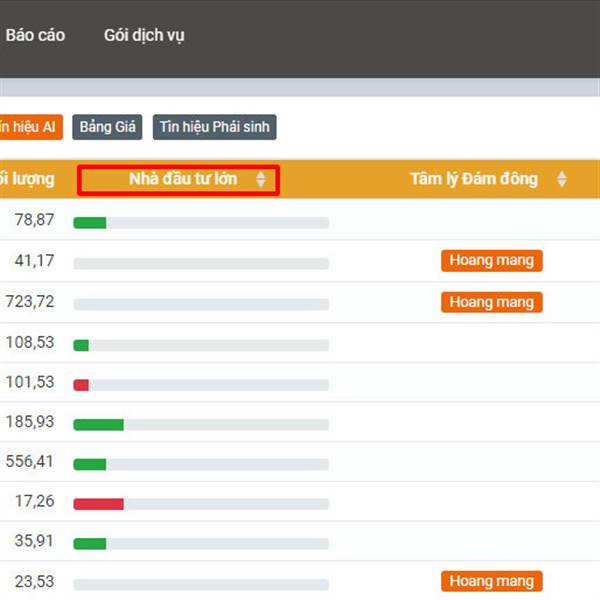Click the red bar in 17,26 row

point(99,504)
